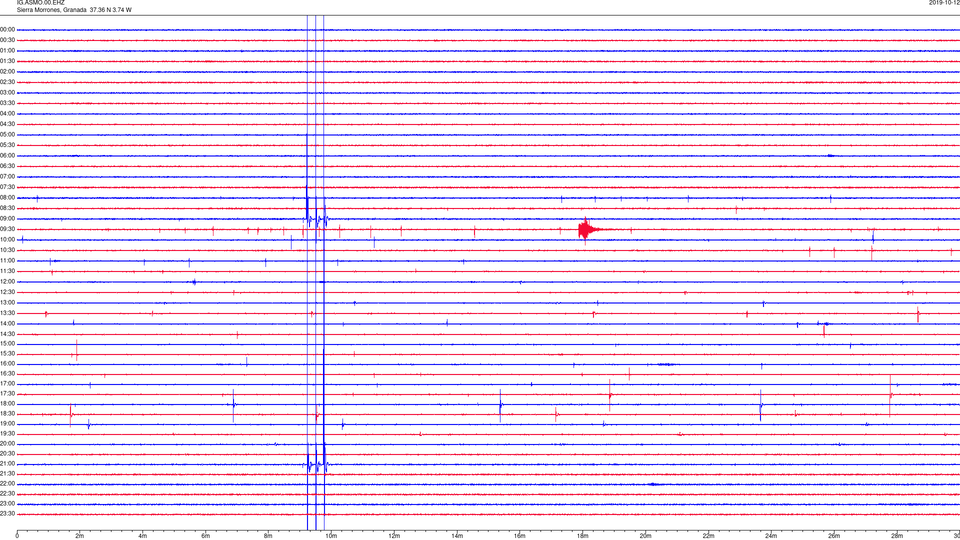
Task: Click the 18m tick on the minutes axis
Action: pos(582,536)
